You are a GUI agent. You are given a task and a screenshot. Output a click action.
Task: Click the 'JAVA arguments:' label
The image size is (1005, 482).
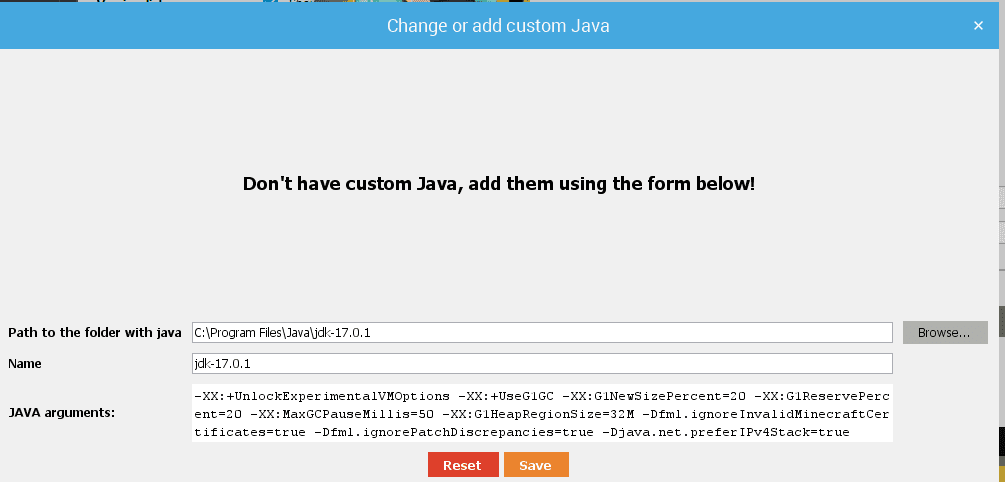point(61,412)
